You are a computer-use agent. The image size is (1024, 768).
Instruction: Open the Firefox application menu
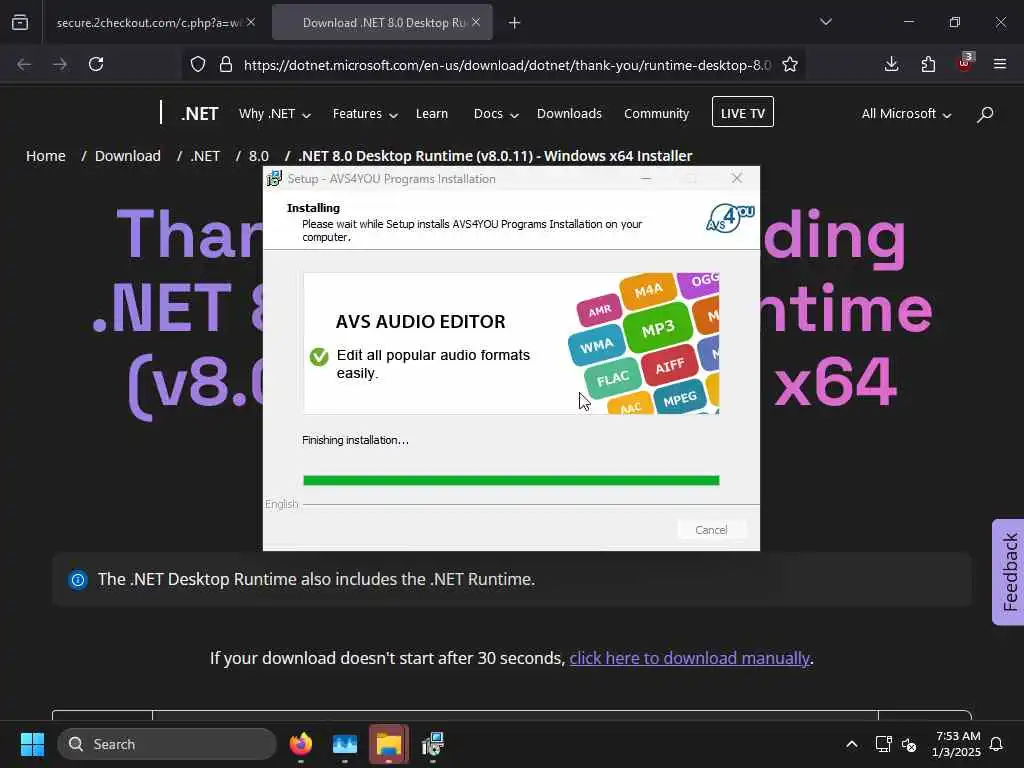point(1000,64)
